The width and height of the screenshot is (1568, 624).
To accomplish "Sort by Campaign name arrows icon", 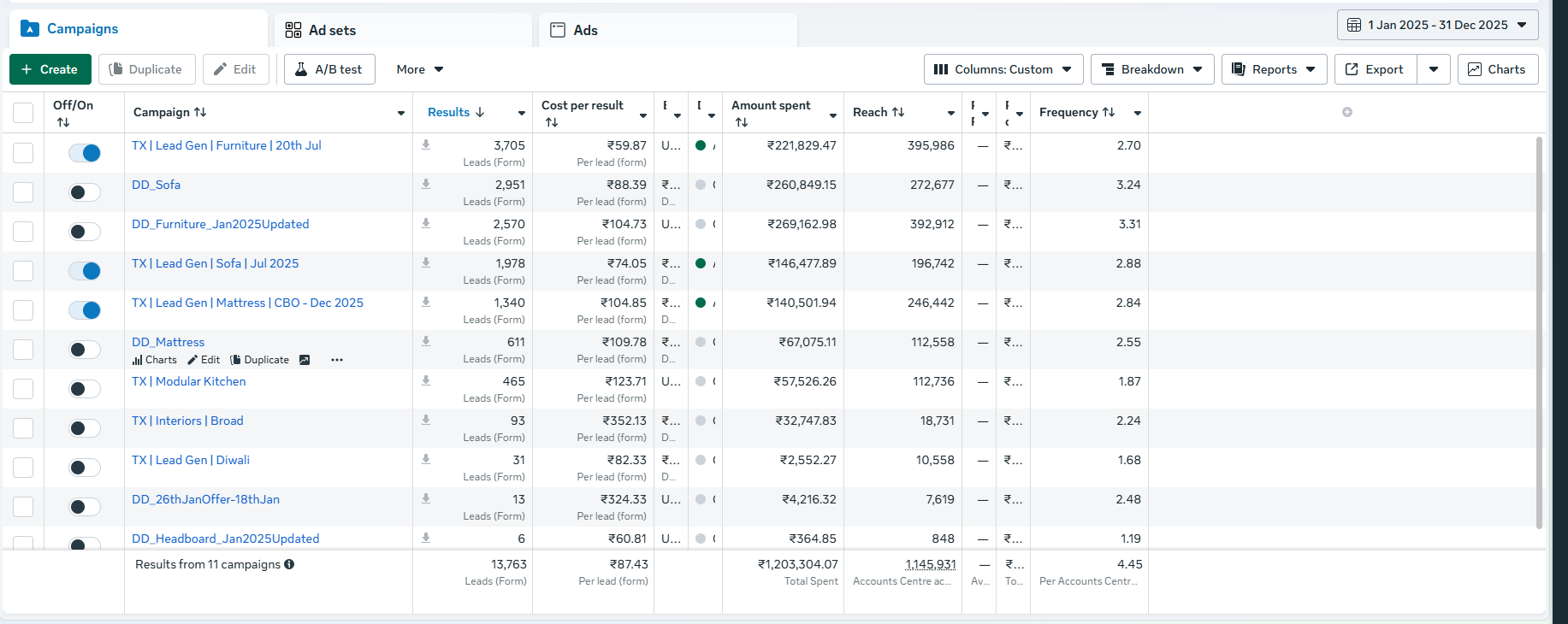I will tap(200, 112).
